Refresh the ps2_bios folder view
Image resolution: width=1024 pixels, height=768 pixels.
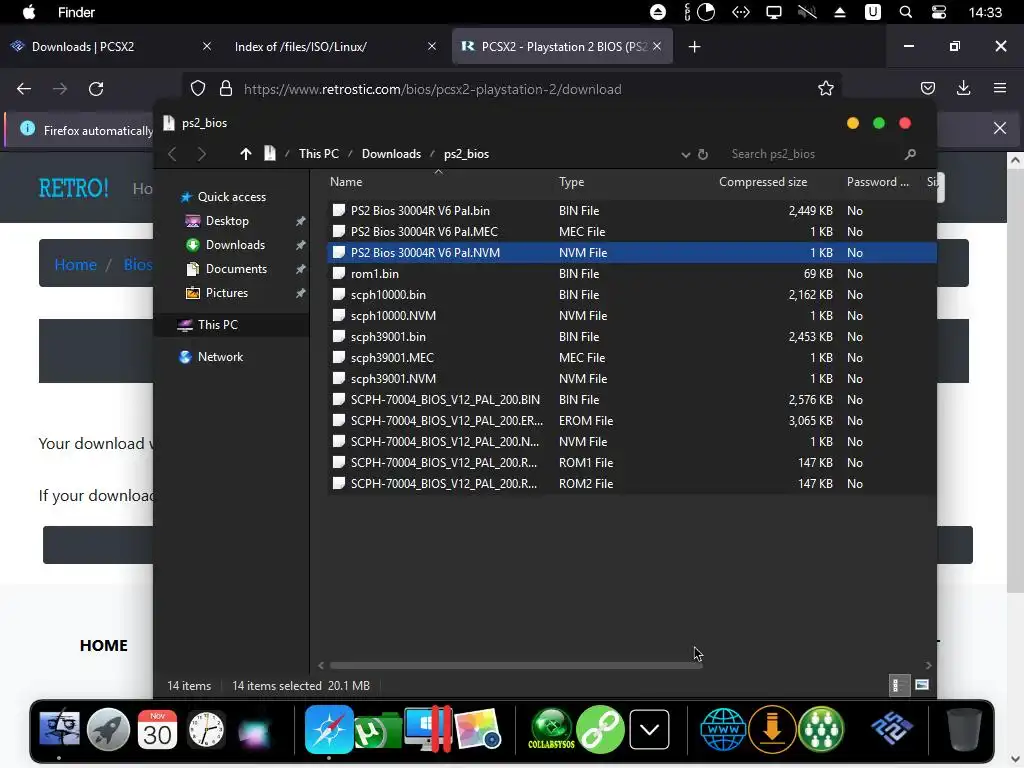[x=703, y=154]
